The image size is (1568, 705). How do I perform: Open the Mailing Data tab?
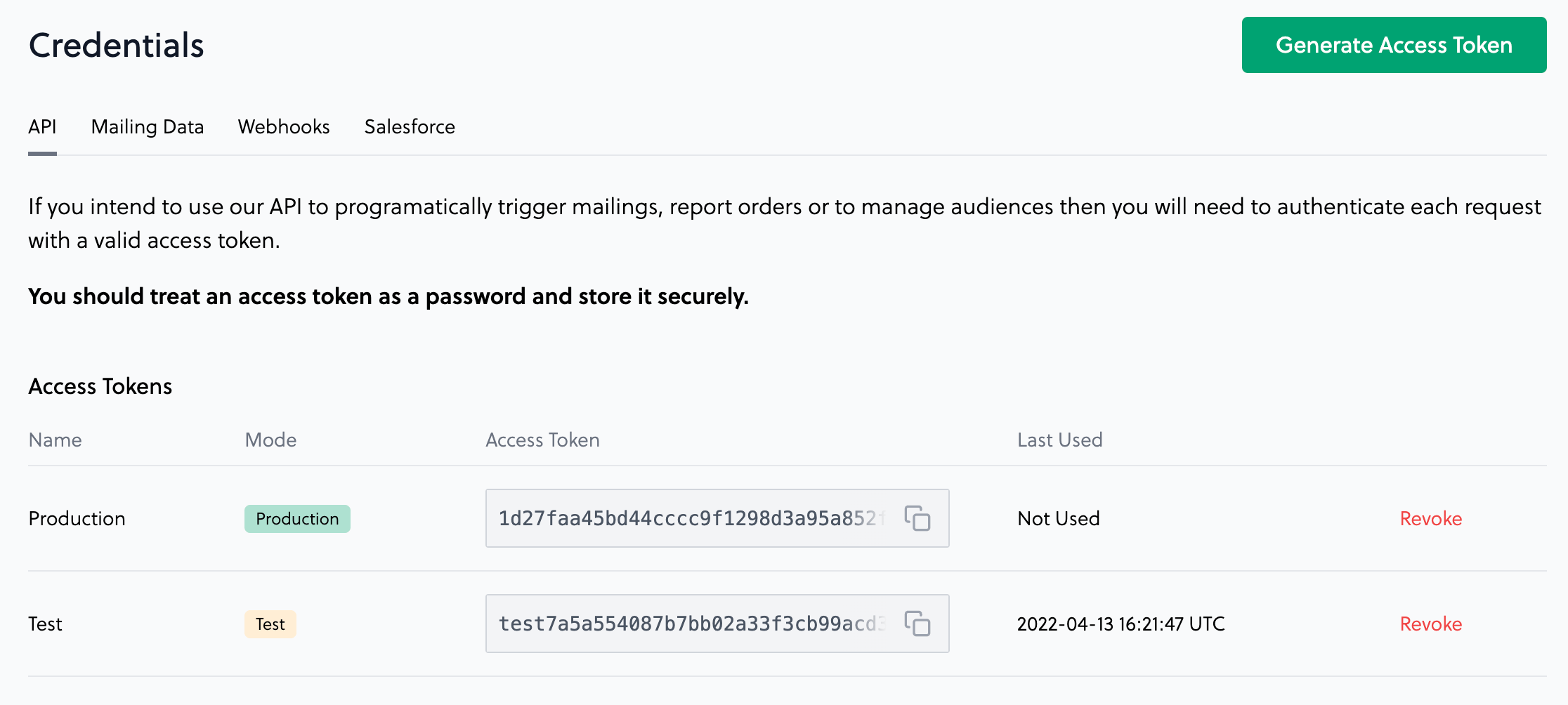pyautogui.click(x=148, y=127)
